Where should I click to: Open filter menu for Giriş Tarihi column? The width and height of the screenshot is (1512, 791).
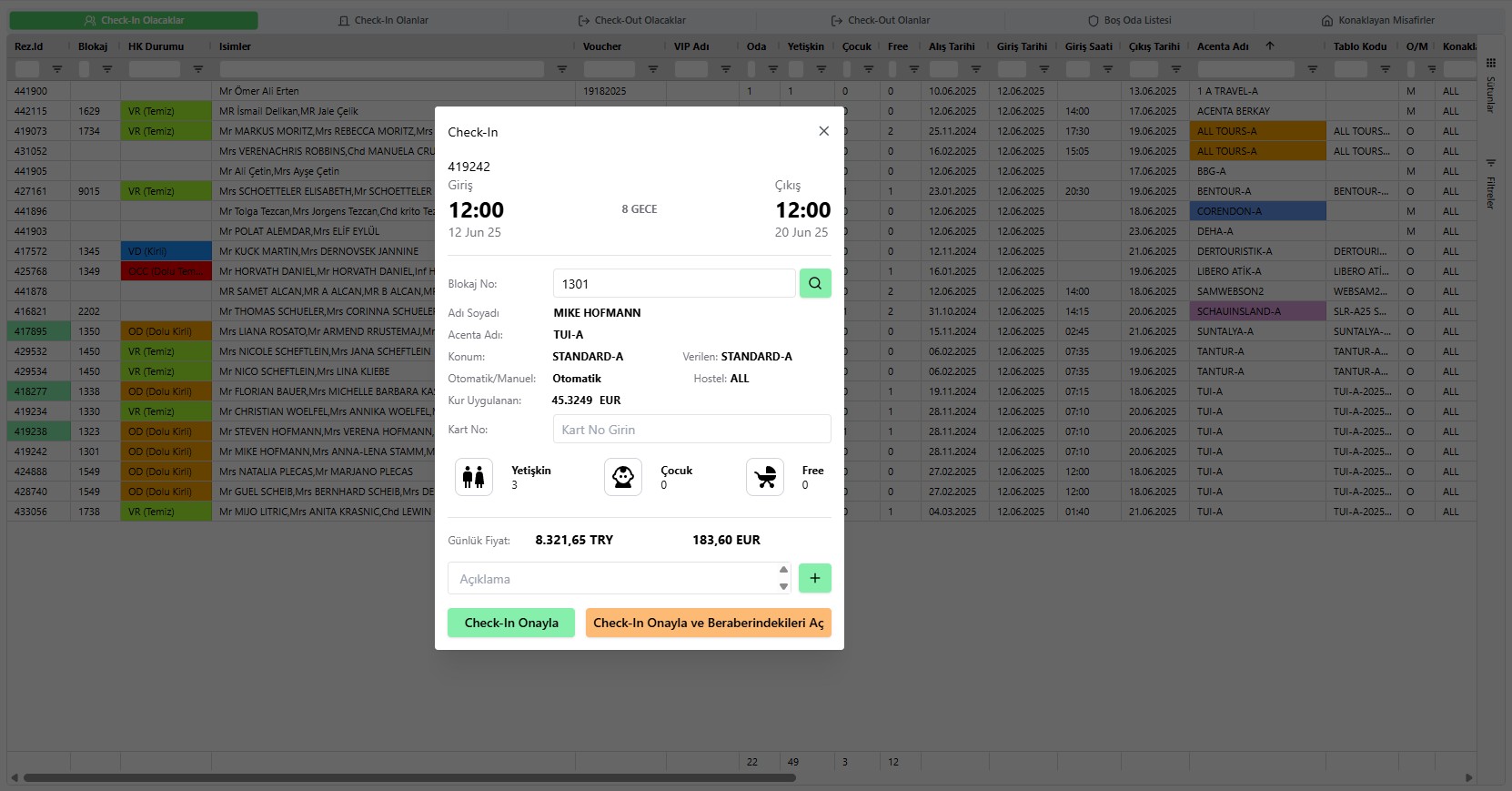1044,69
